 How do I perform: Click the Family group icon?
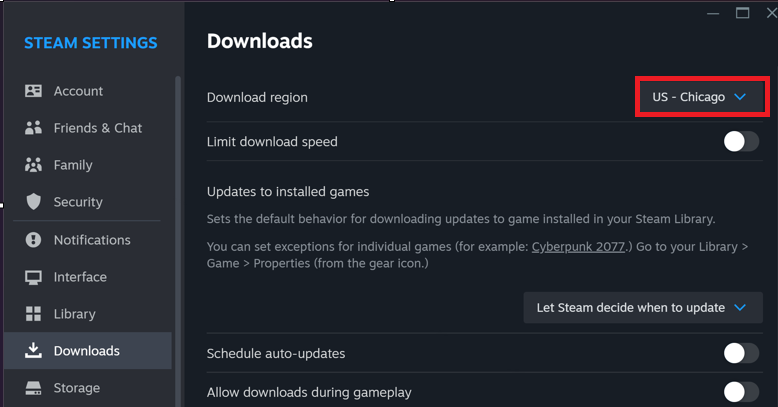point(34,165)
